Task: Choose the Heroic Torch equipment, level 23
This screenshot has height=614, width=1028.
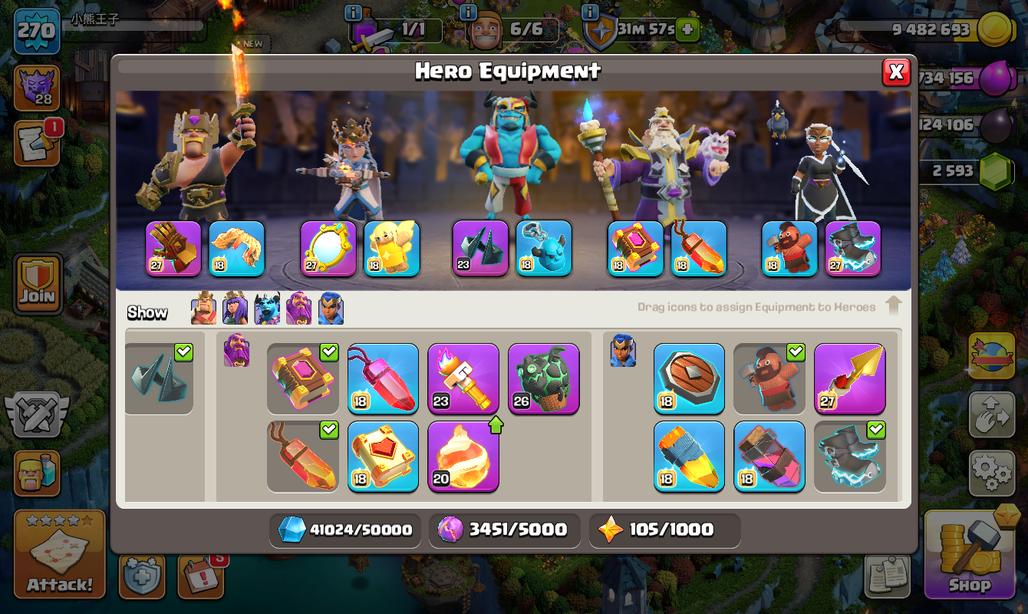Action: tap(463, 379)
